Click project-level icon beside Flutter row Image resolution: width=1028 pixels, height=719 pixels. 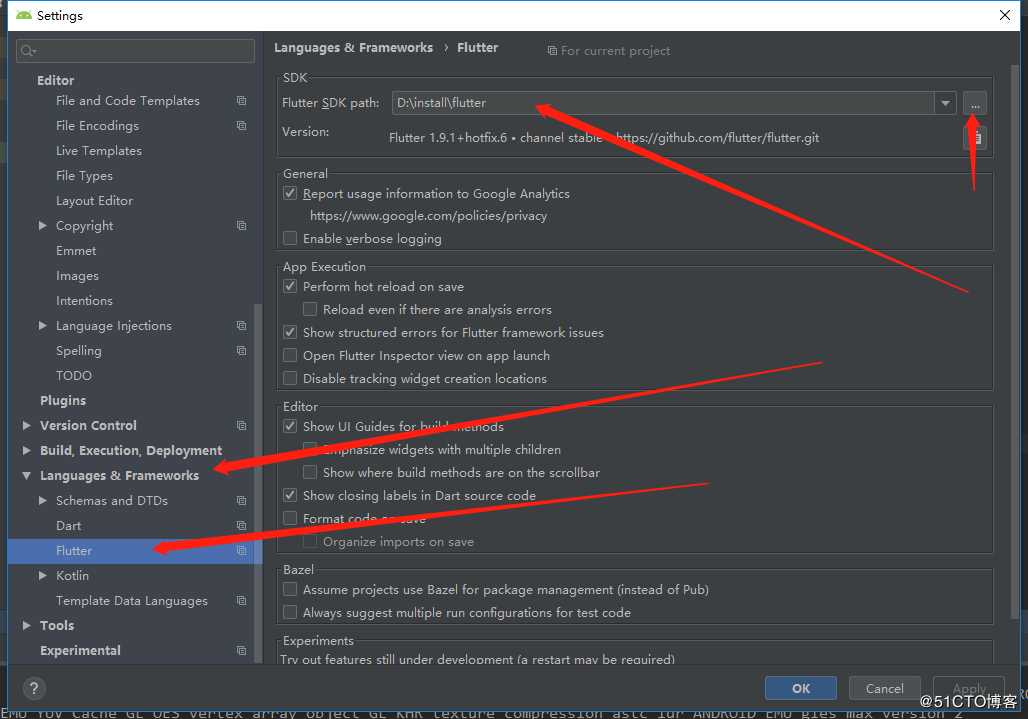pos(241,551)
